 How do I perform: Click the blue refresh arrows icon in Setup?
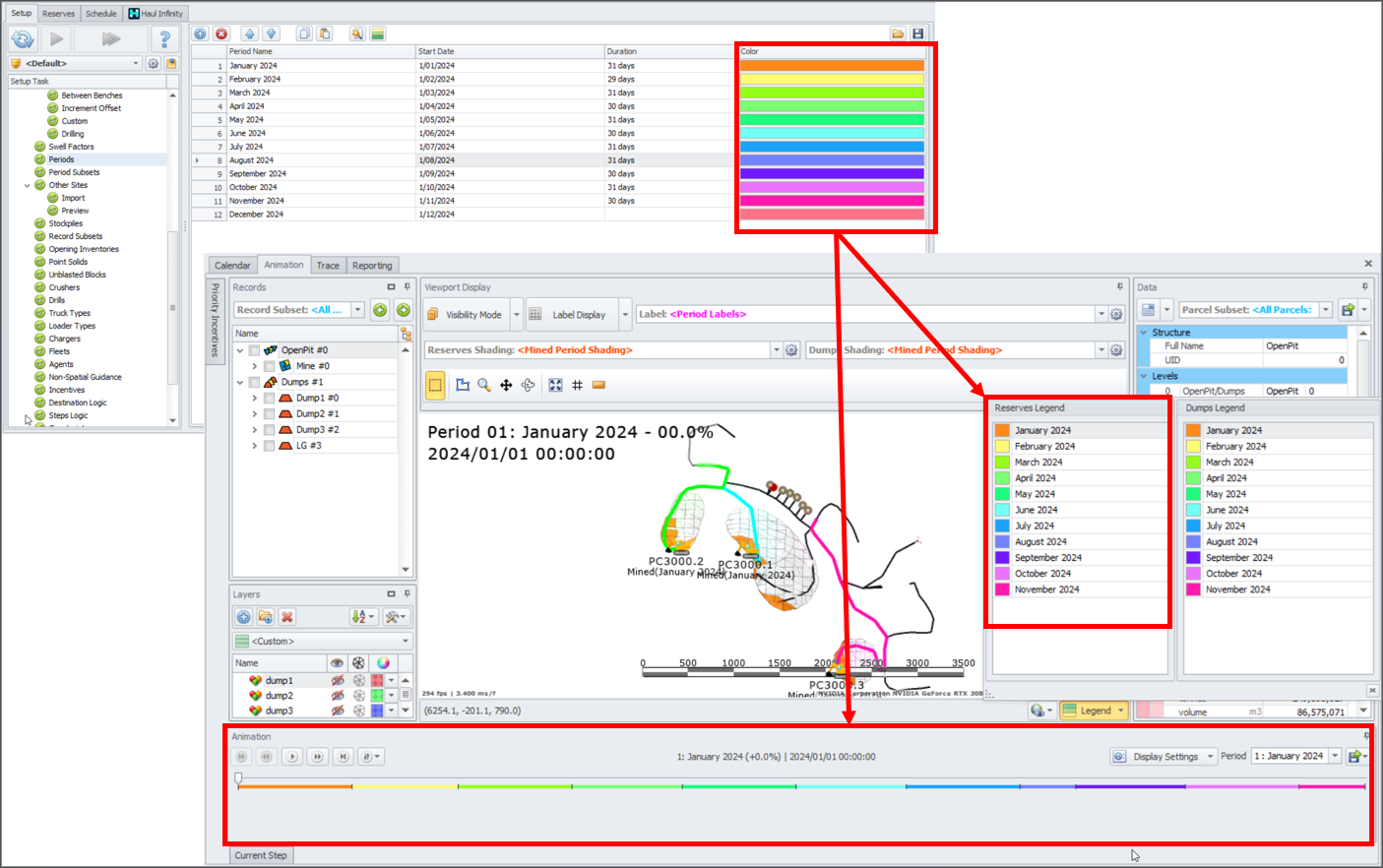pyautogui.click(x=23, y=39)
